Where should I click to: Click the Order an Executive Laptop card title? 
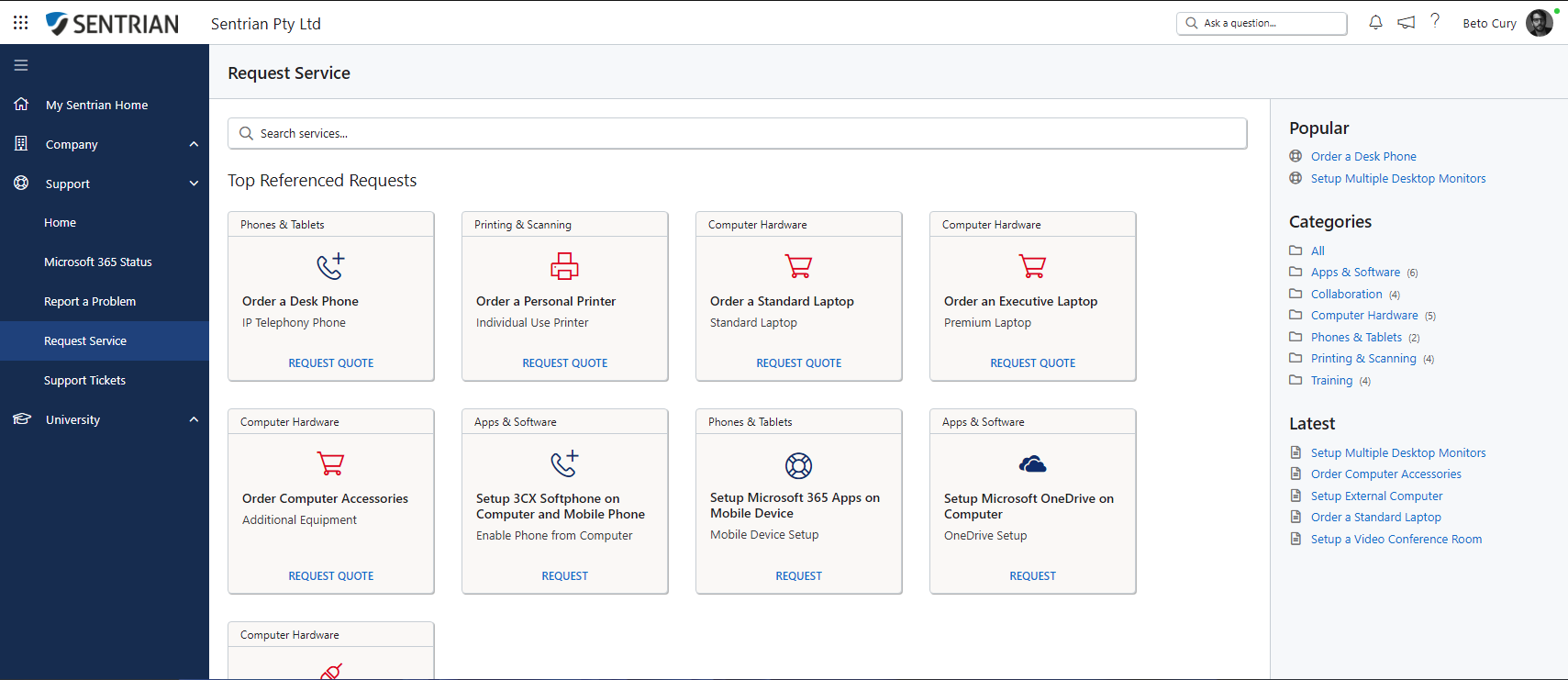click(1020, 301)
